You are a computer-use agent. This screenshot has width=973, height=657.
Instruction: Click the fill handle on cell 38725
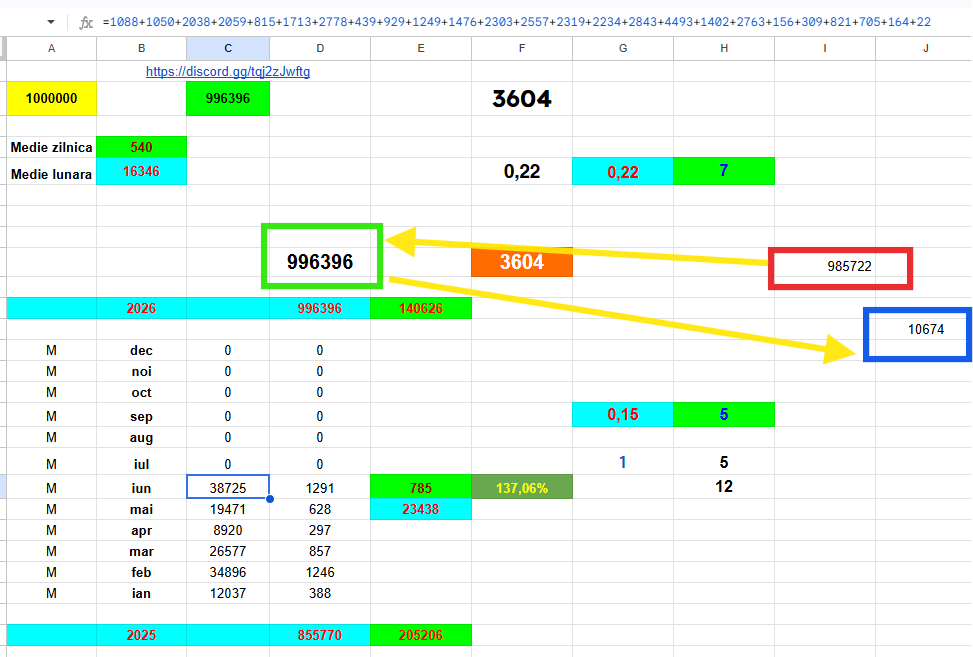270,499
